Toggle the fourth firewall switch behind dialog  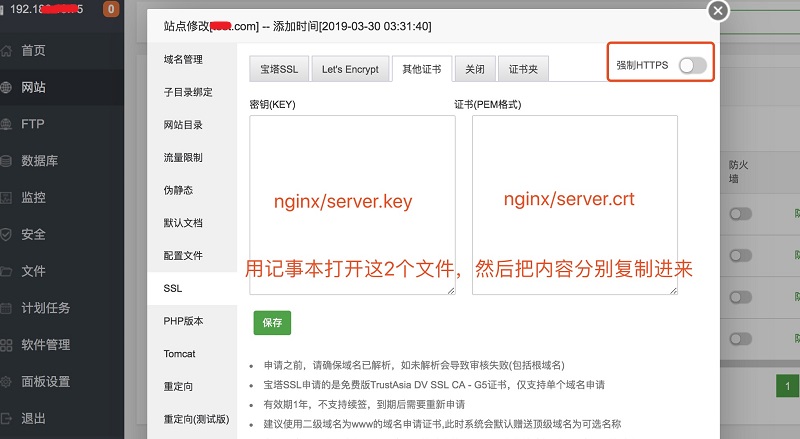tap(740, 338)
